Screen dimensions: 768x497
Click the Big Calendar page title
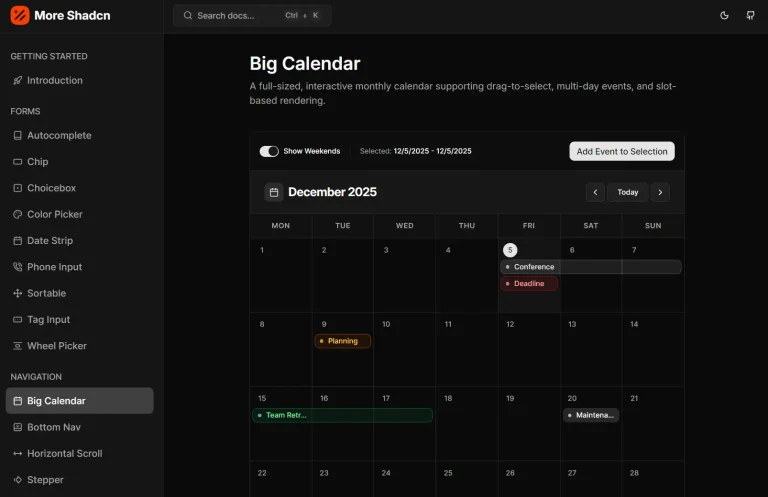305,64
